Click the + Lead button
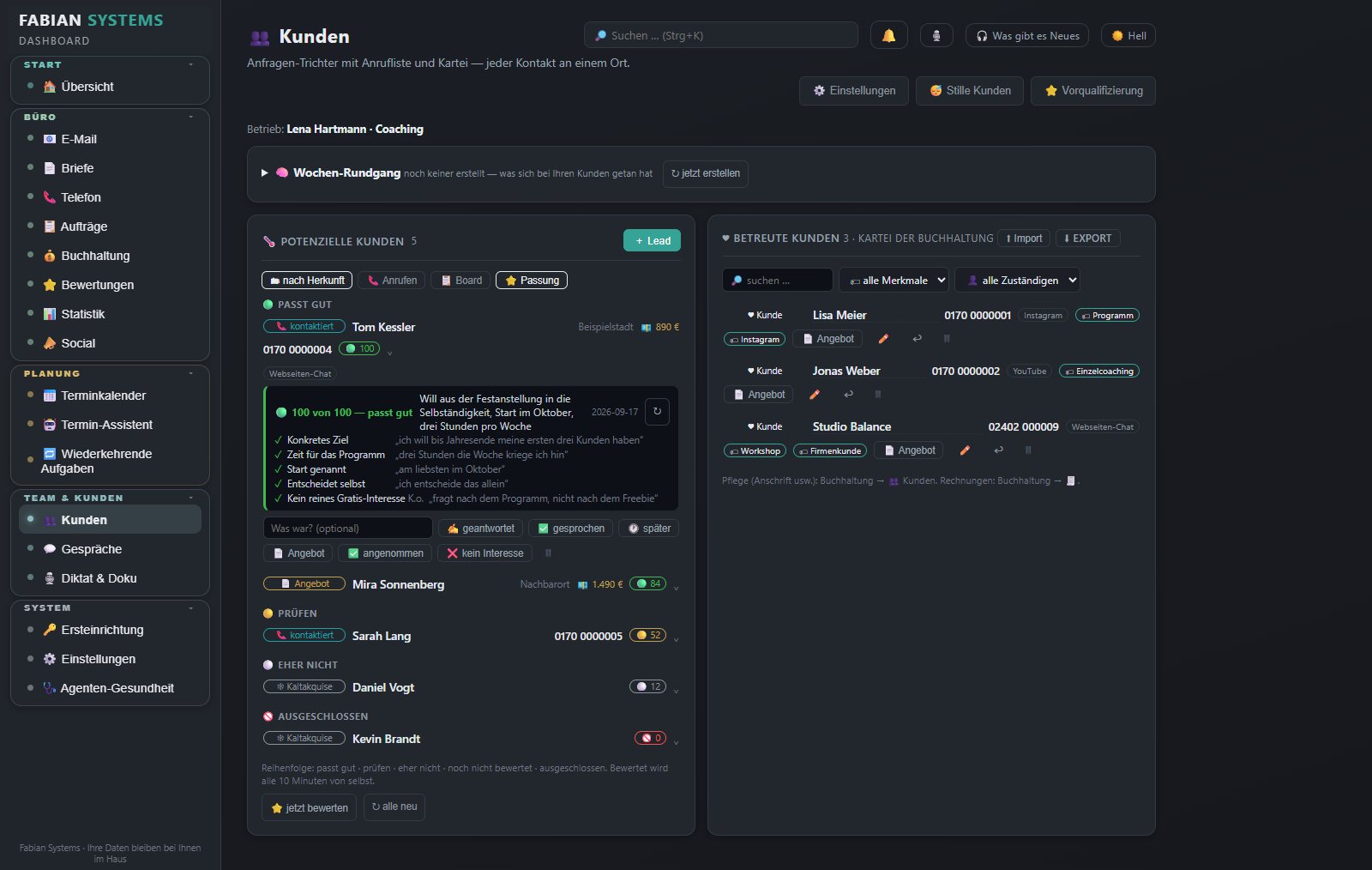Image resolution: width=1372 pixels, height=870 pixels. pyautogui.click(x=652, y=241)
